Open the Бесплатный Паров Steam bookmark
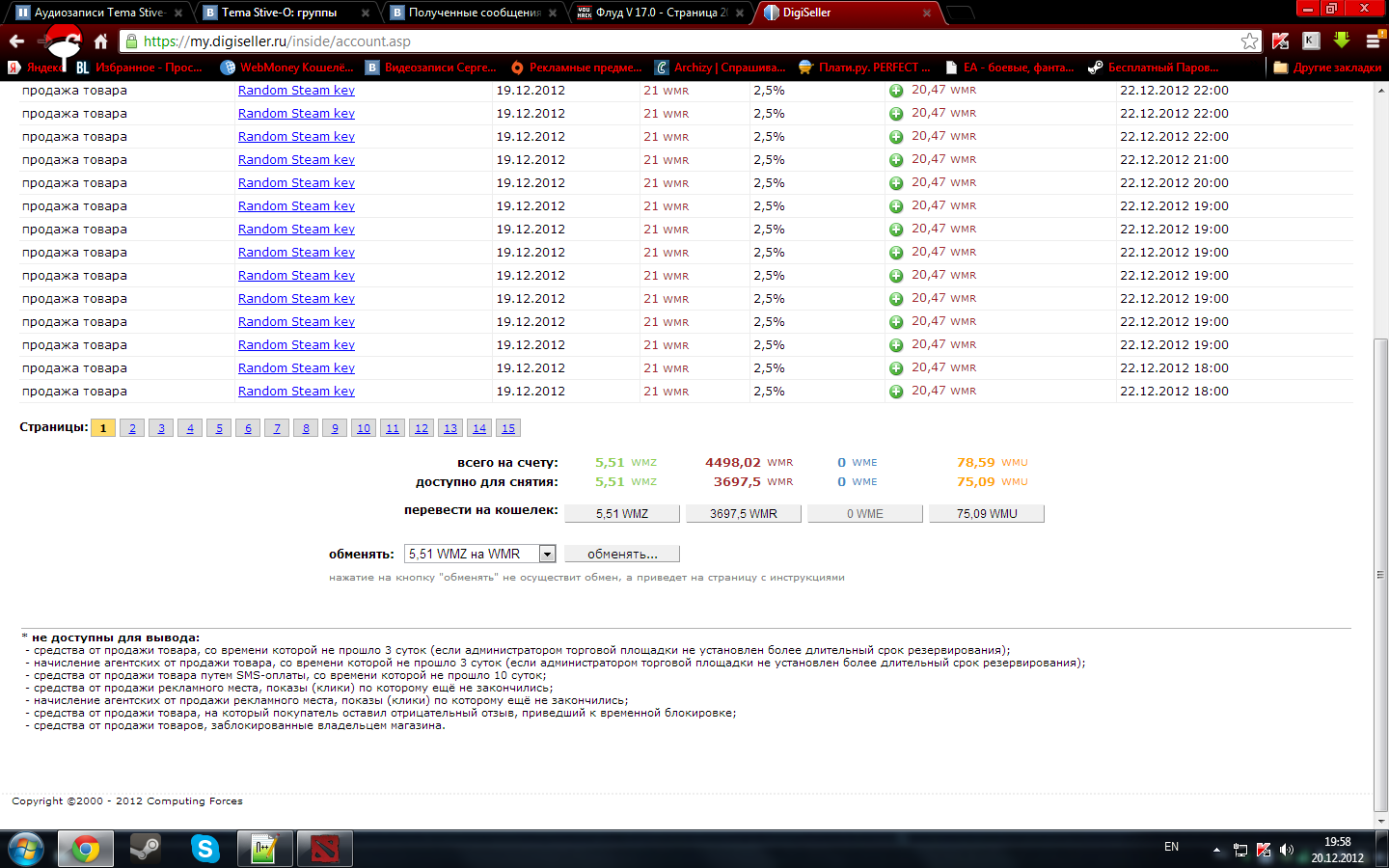 (x=1154, y=68)
